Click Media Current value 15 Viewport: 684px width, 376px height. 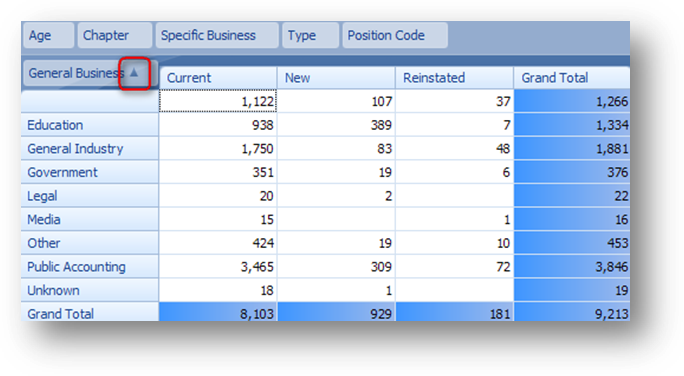pyautogui.click(x=218, y=219)
